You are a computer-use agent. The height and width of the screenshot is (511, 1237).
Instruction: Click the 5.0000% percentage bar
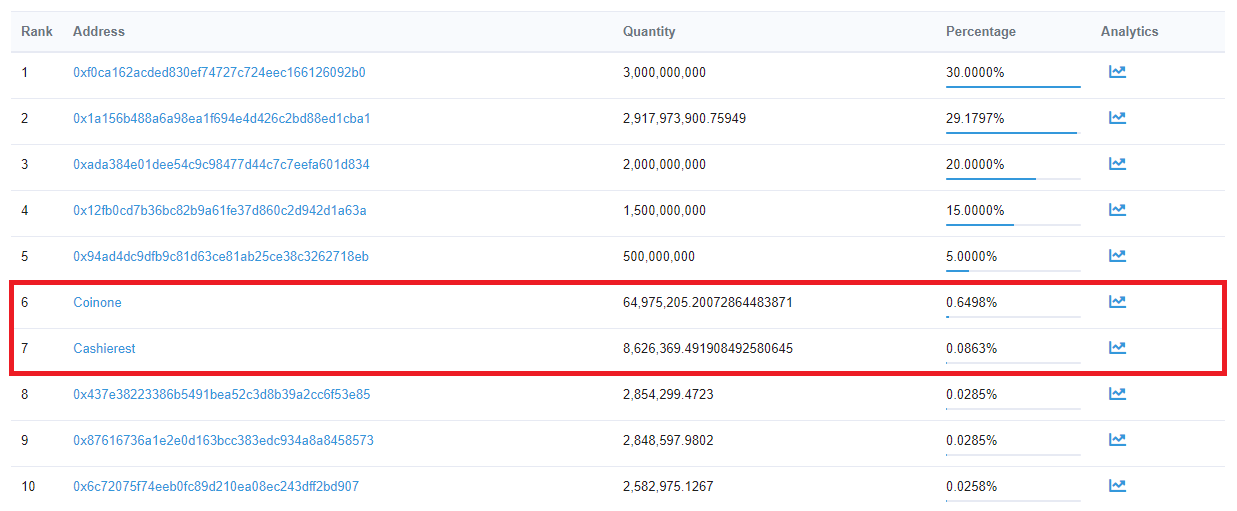1013,271
